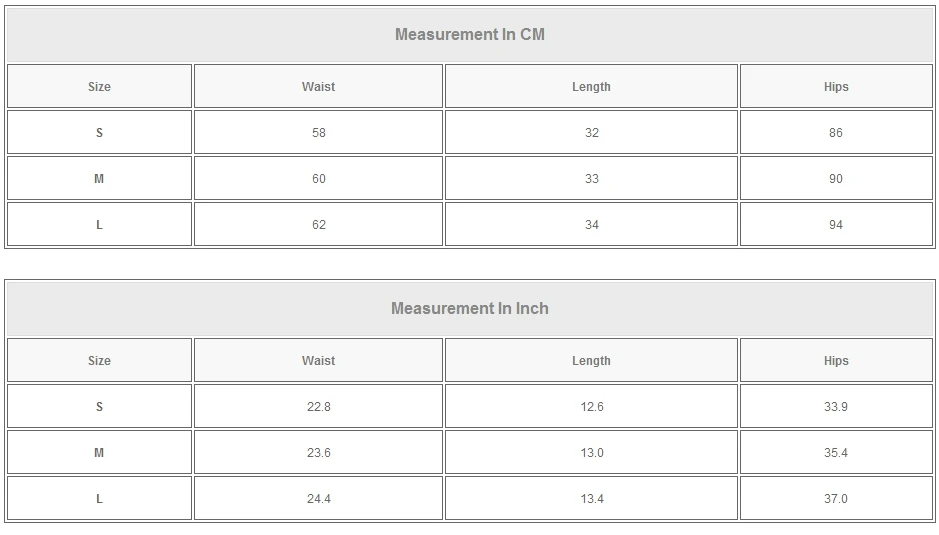Click the Hips header in the CM table
The image size is (939, 535).
click(x=836, y=87)
